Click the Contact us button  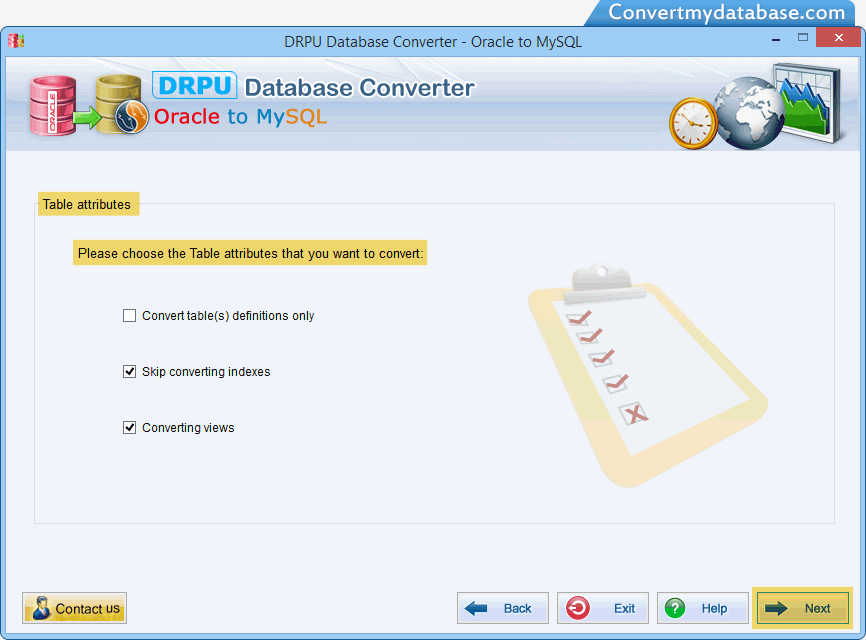(x=75, y=609)
